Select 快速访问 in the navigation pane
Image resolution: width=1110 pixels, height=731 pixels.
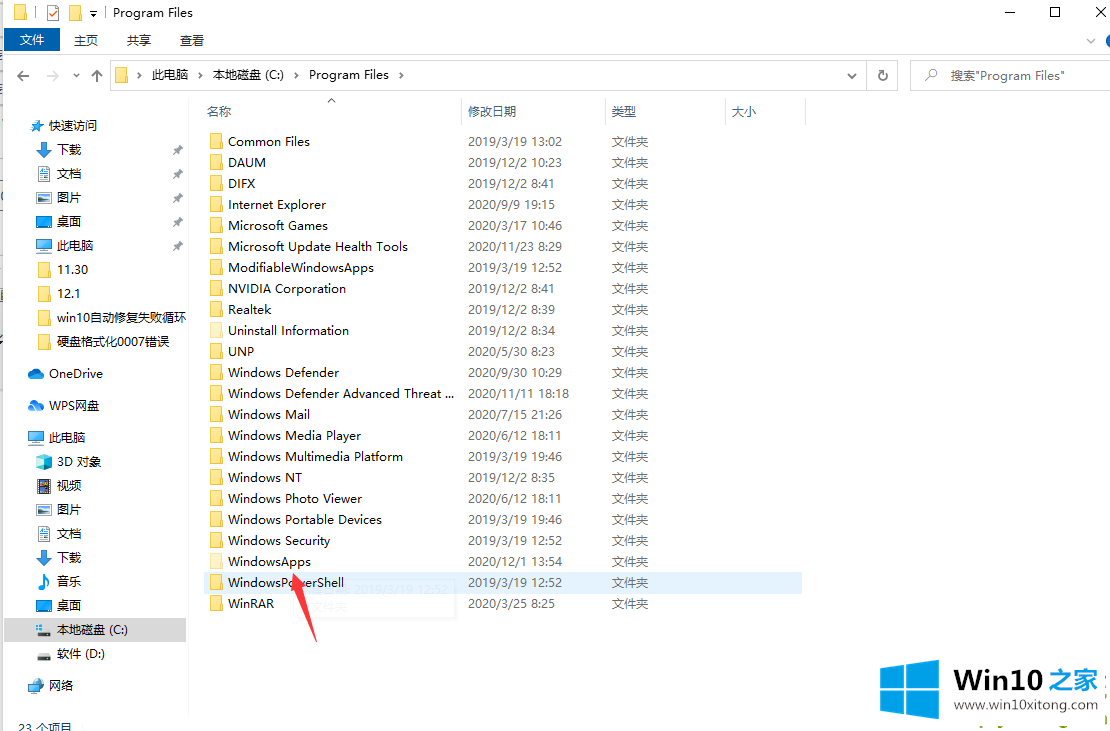72,126
